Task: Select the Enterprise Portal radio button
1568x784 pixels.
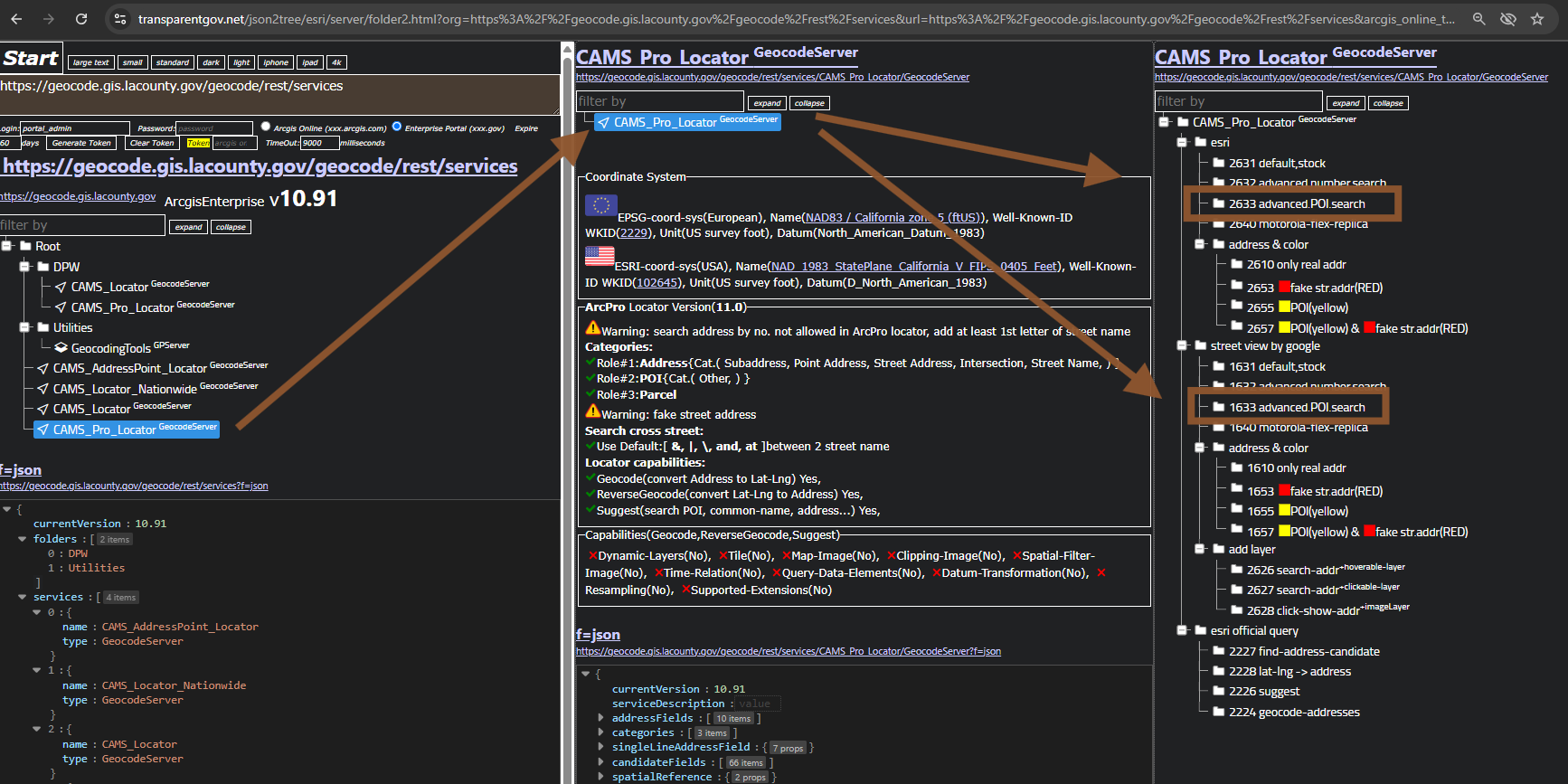Action: (397, 127)
